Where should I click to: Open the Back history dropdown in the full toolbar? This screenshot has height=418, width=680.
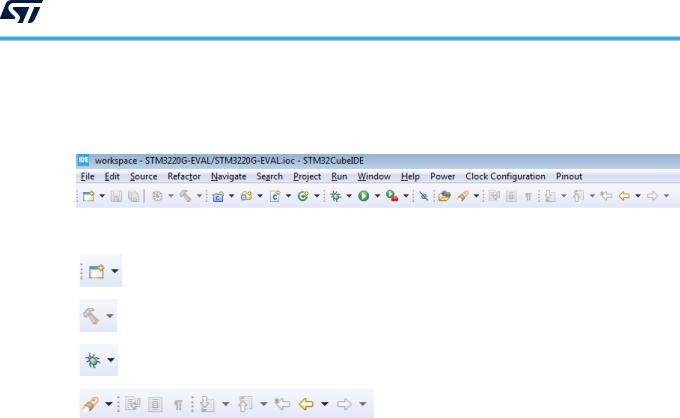point(638,196)
